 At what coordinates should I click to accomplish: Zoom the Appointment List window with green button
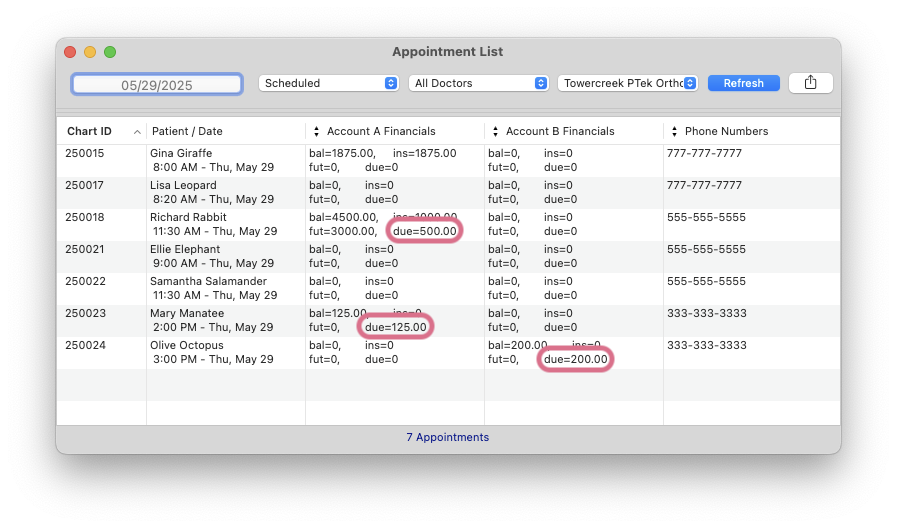coord(110,52)
